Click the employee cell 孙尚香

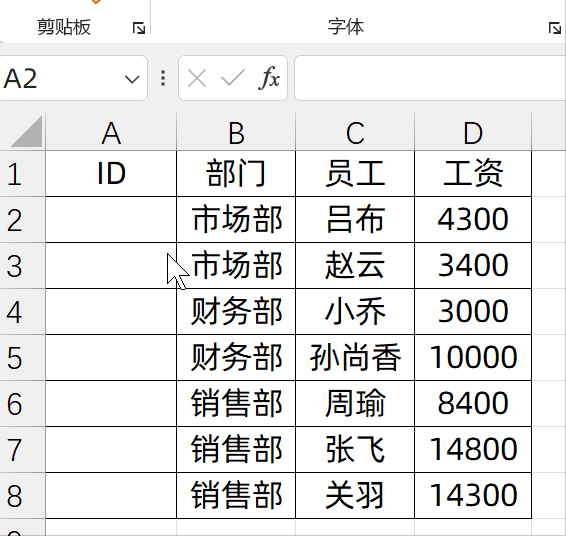click(355, 357)
